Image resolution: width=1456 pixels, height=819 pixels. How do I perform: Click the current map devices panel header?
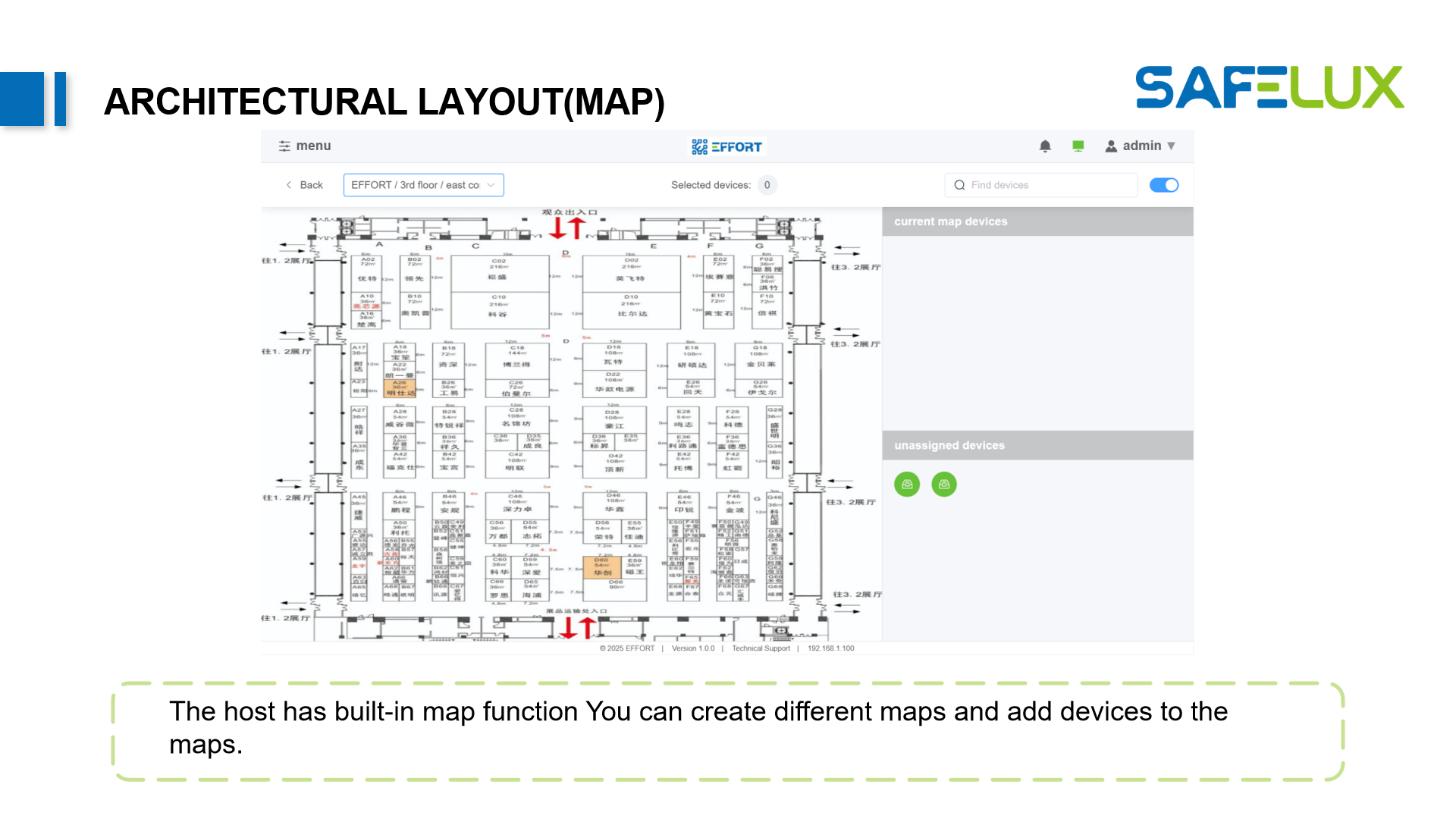pyautogui.click(x=1037, y=221)
